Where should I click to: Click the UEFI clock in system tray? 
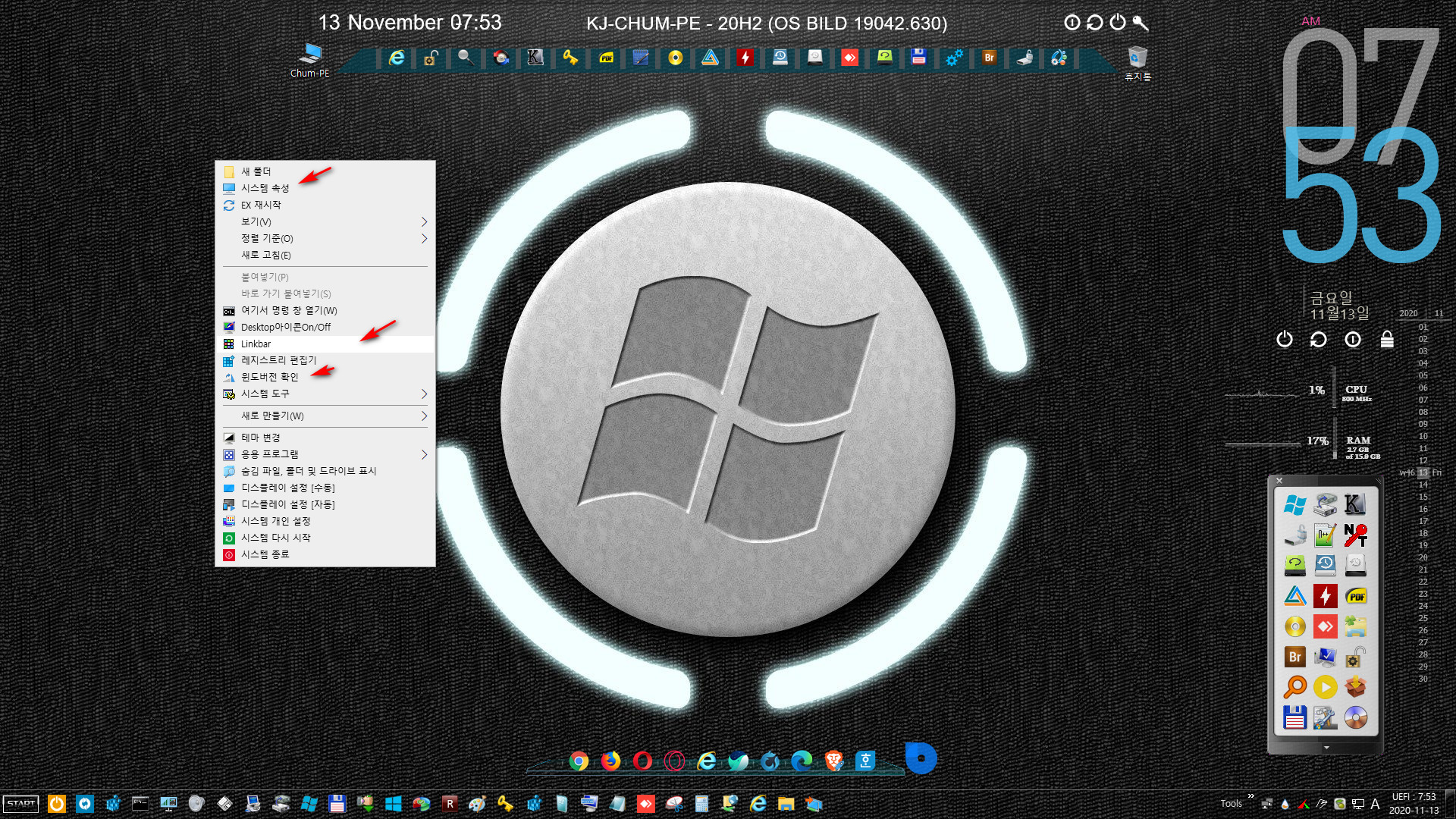click(1414, 804)
